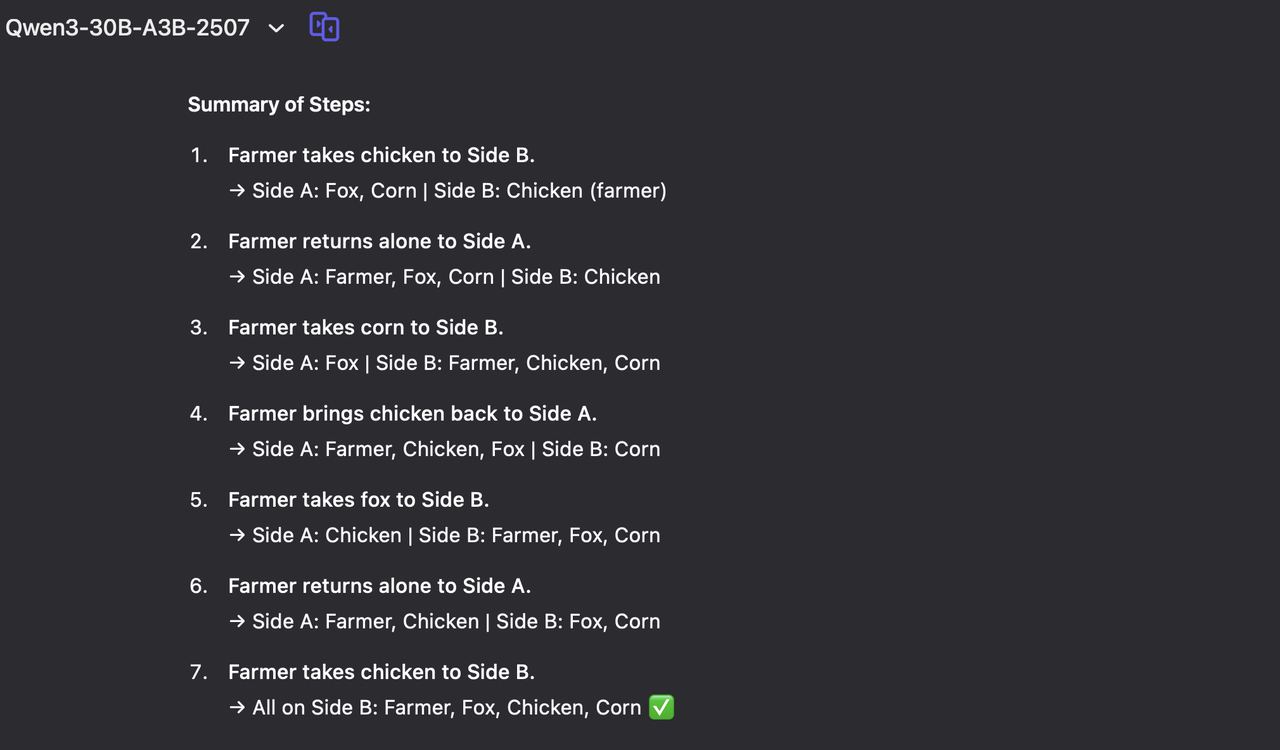The height and width of the screenshot is (750, 1280).
Task: Click the green checkmark emoji in step 7
Action: point(662,707)
